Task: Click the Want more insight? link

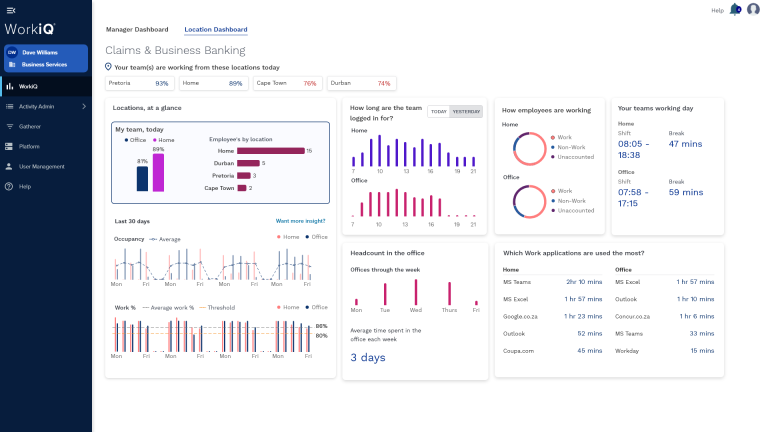Action: click(x=300, y=221)
